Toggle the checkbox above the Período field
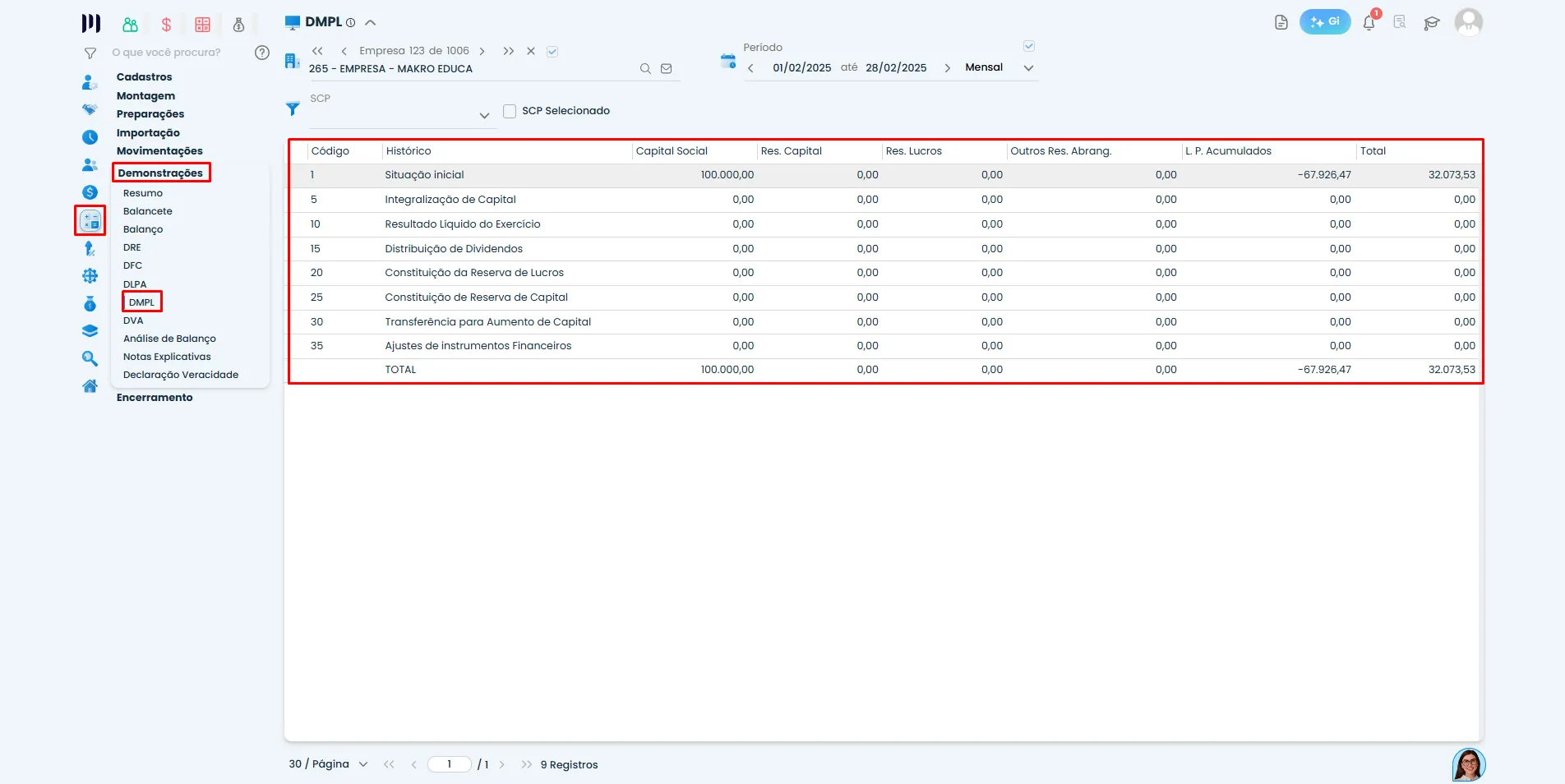This screenshot has width=1565, height=784. [1029, 46]
